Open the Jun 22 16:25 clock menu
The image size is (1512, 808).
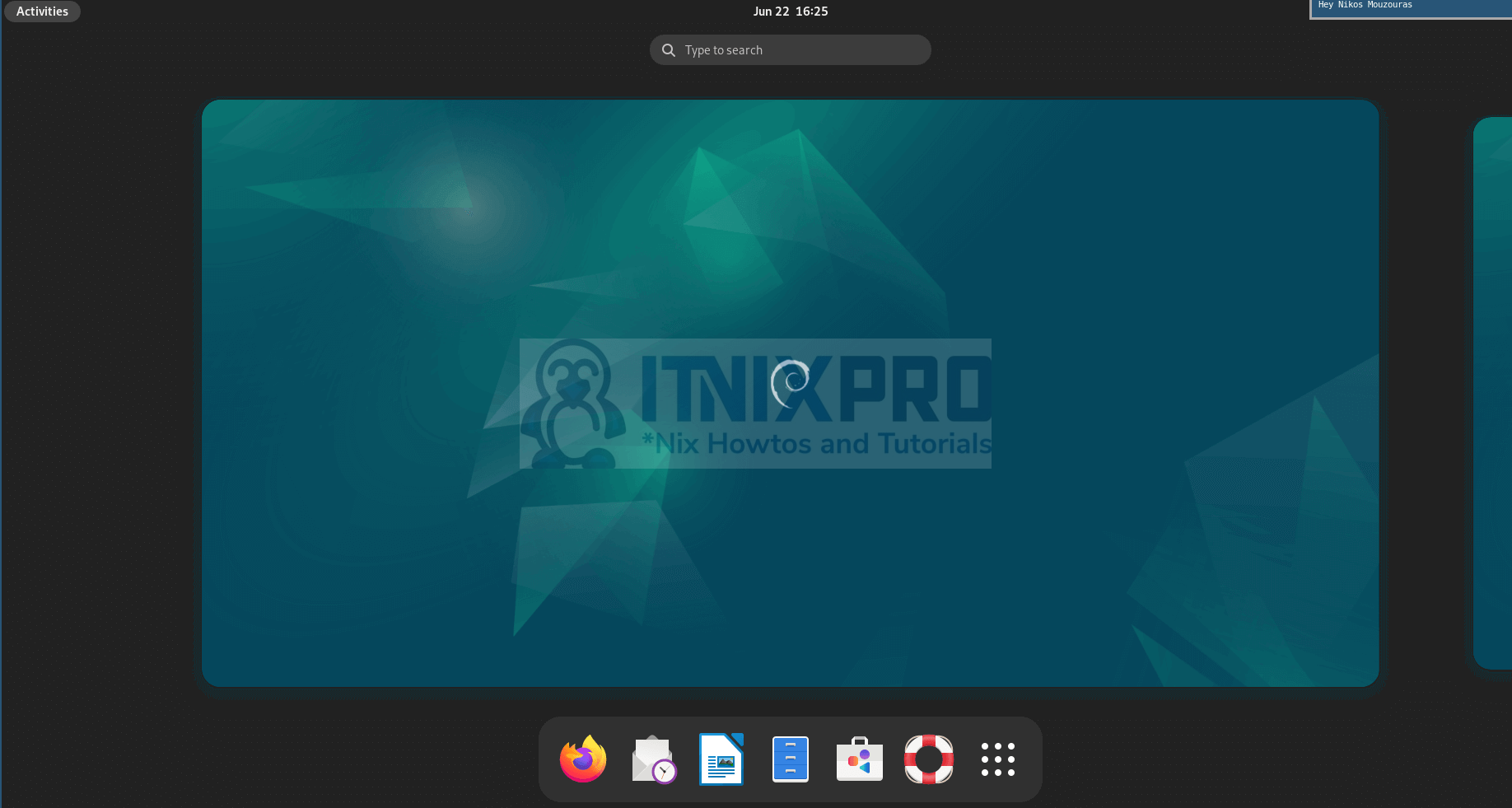[790, 12]
